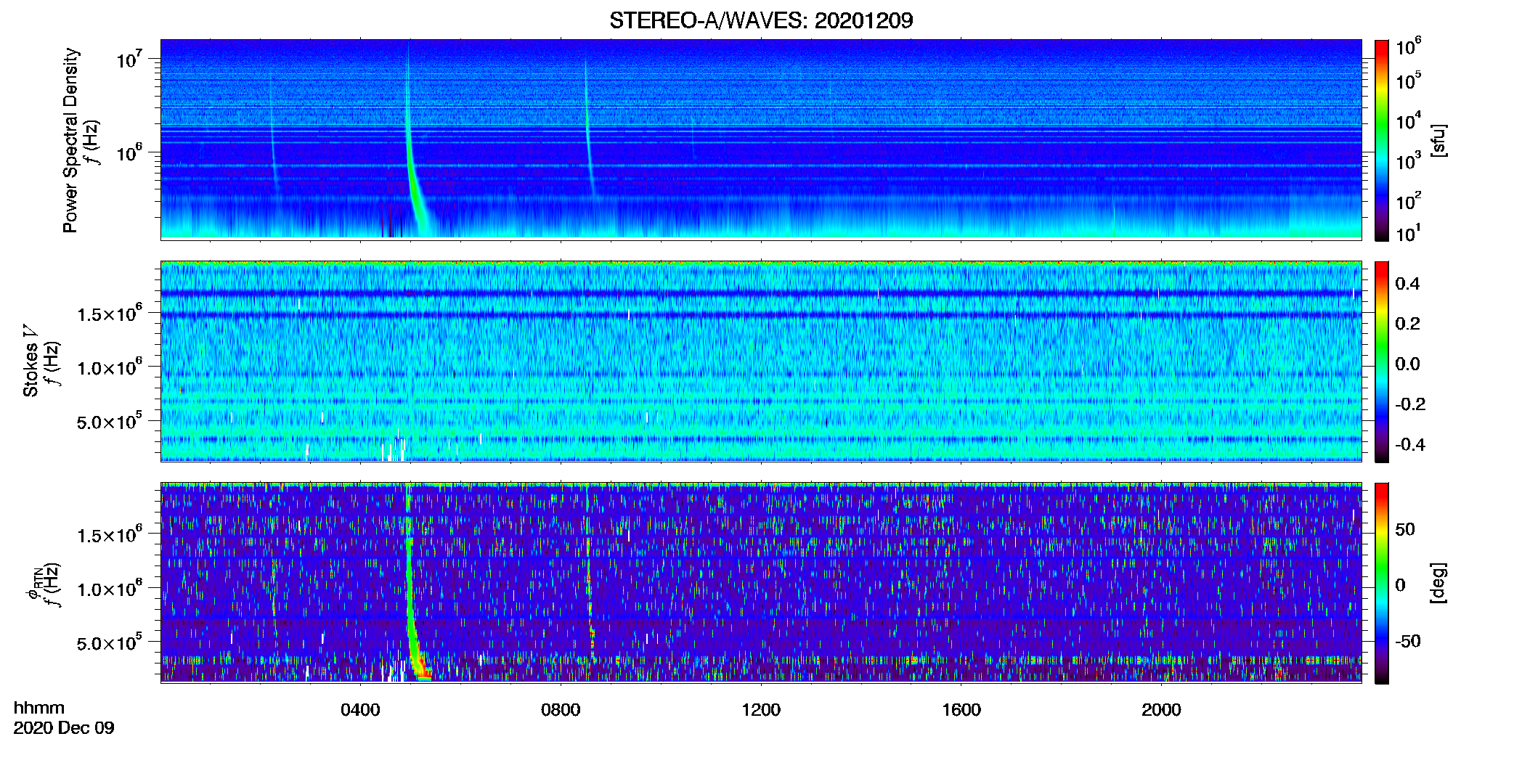1522x784 pixels.
Task: Click the 5.0×10^5 tick in the phi RTN panel
Action: coord(110,642)
